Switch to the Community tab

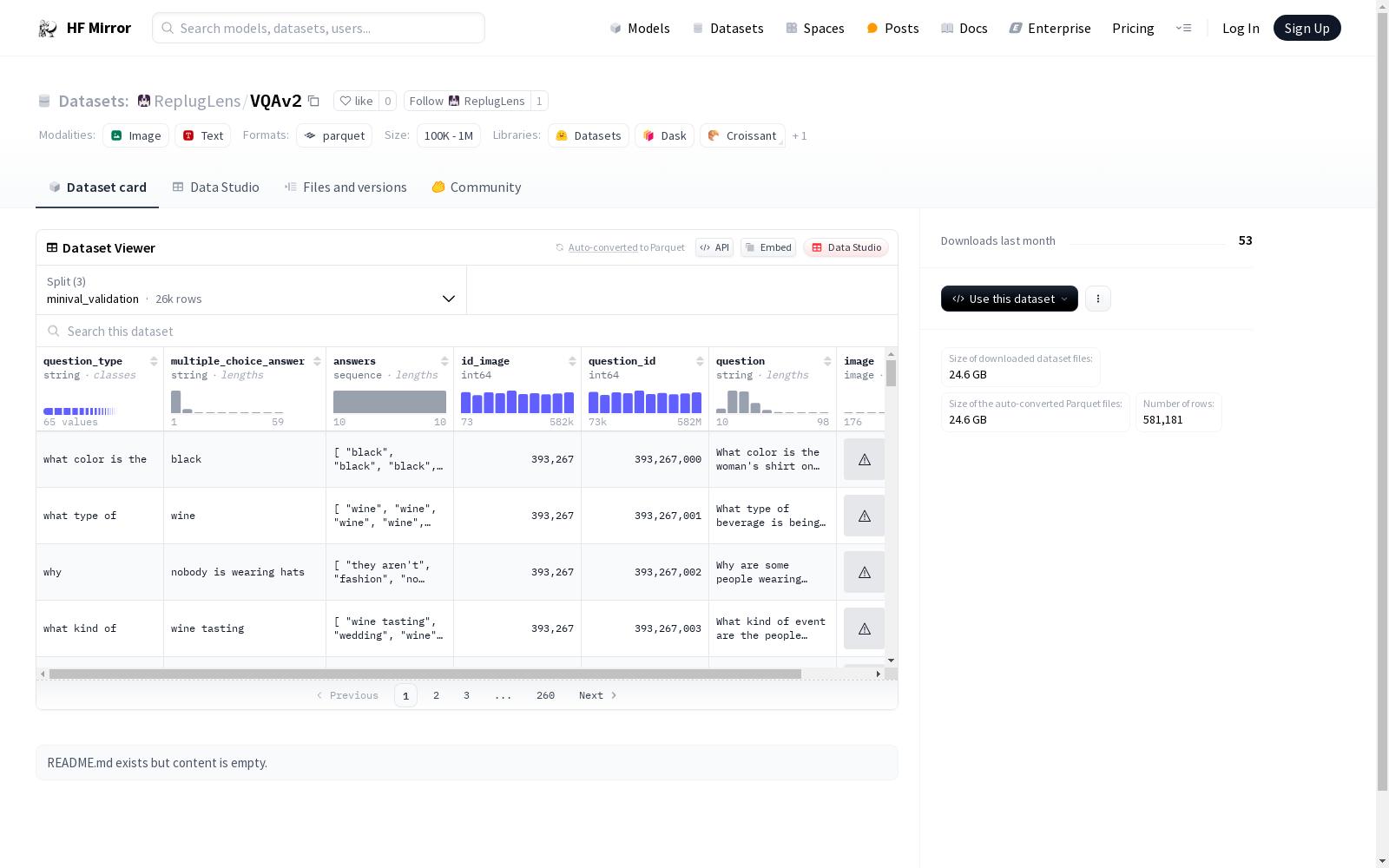pos(477,187)
